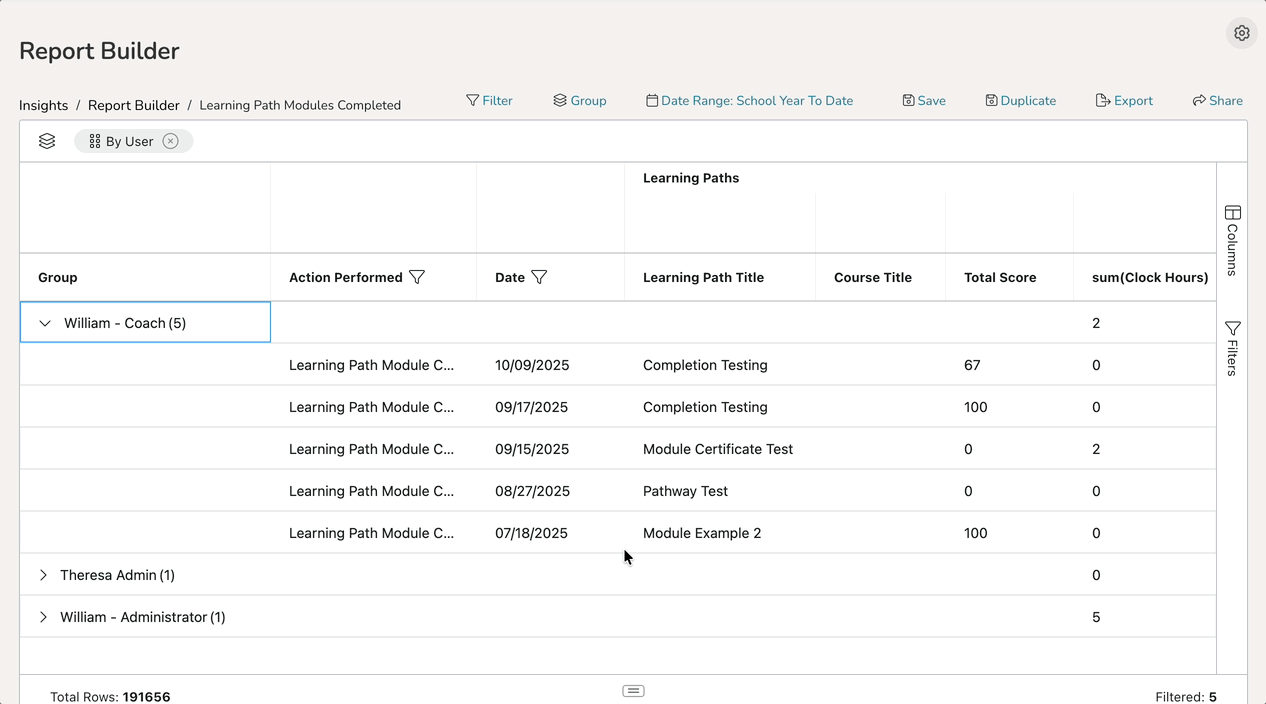Open the Filters side panel
Image resolution: width=1266 pixels, height=704 pixels.
coord(1232,348)
